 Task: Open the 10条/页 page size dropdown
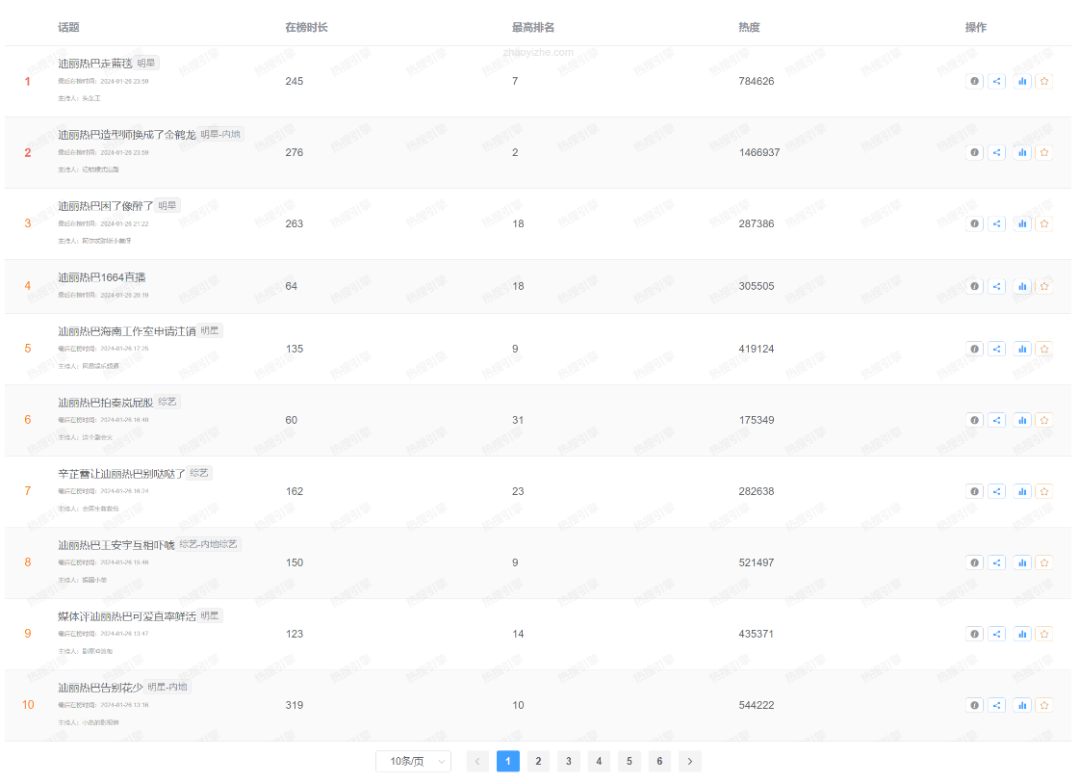[413, 762]
